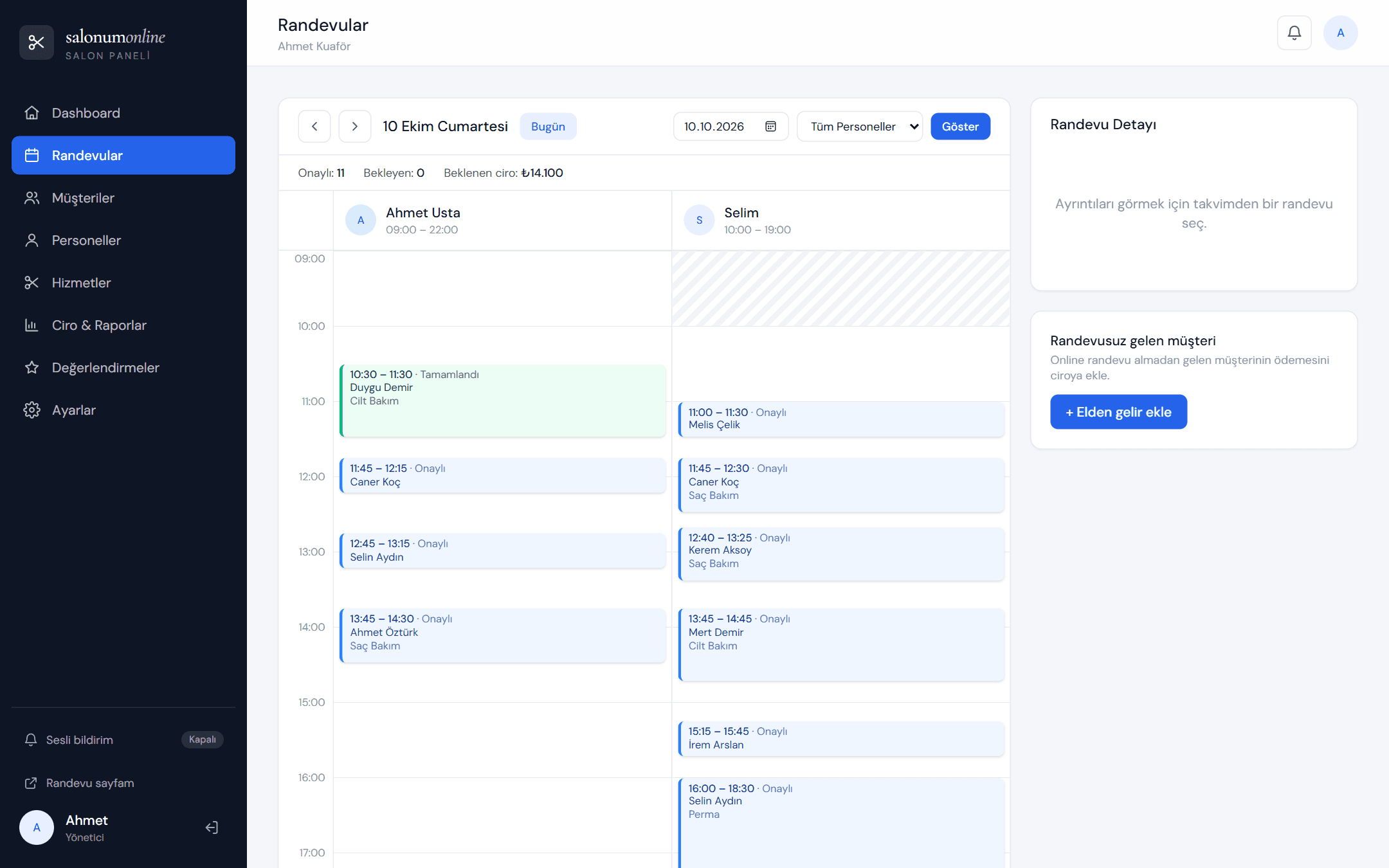1389x868 pixels.
Task: Open the notifications bell icon
Action: (x=1294, y=33)
